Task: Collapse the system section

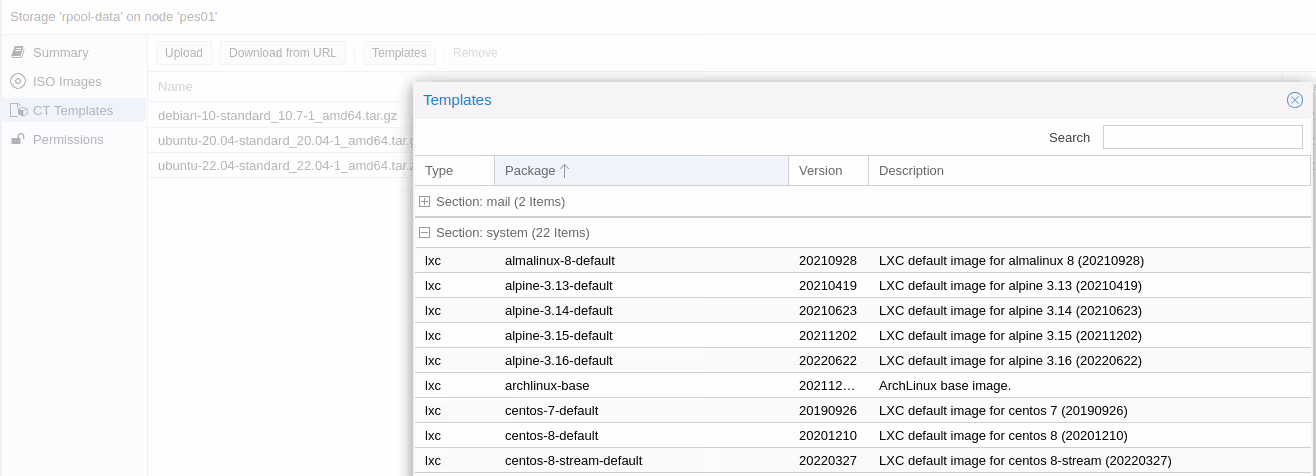Action: (x=425, y=233)
